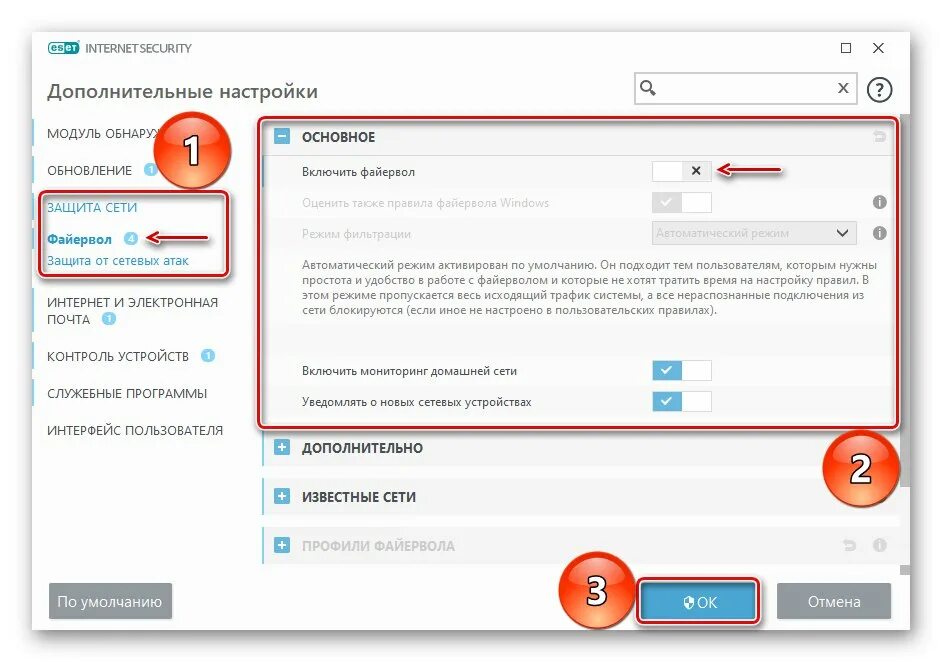This screenshot has height=662, width=942.
Task: Collapse the Основное section
Action: [x=282, y=136]
